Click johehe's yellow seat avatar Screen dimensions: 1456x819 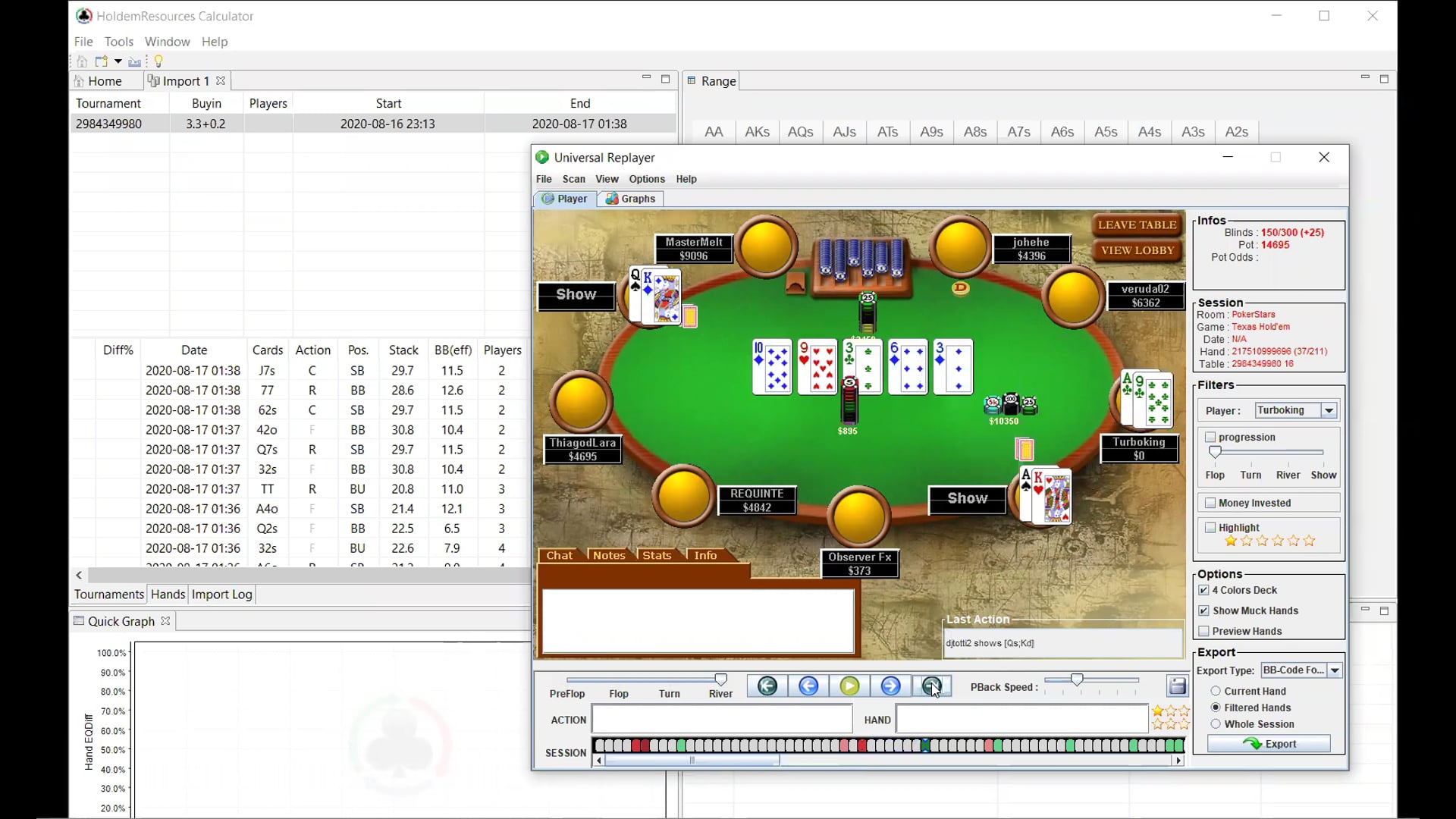(x=960, y=246)
